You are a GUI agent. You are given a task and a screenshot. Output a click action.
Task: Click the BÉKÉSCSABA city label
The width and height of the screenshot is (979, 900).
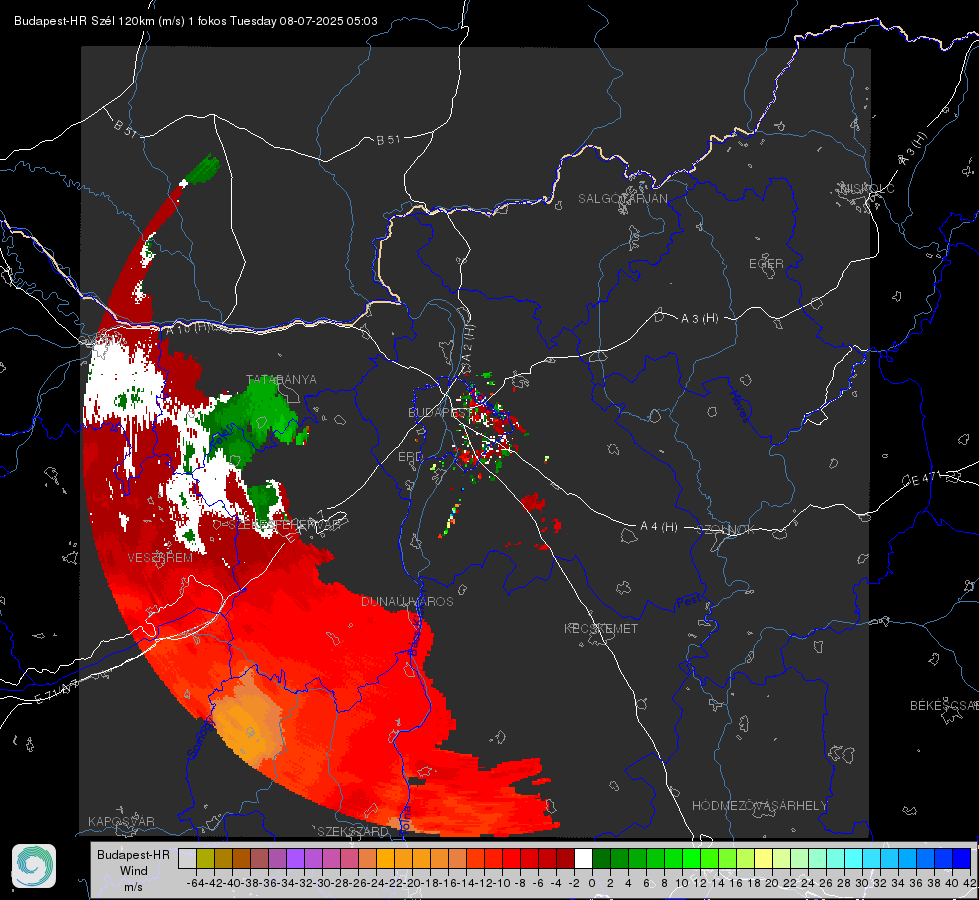[x=944, y=705]
